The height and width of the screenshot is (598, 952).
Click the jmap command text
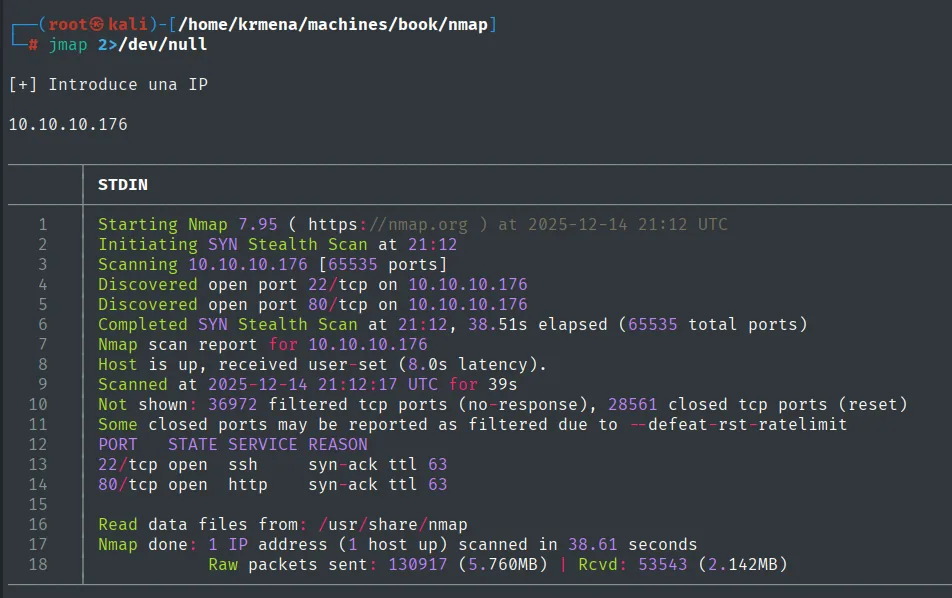coord(68,45)
